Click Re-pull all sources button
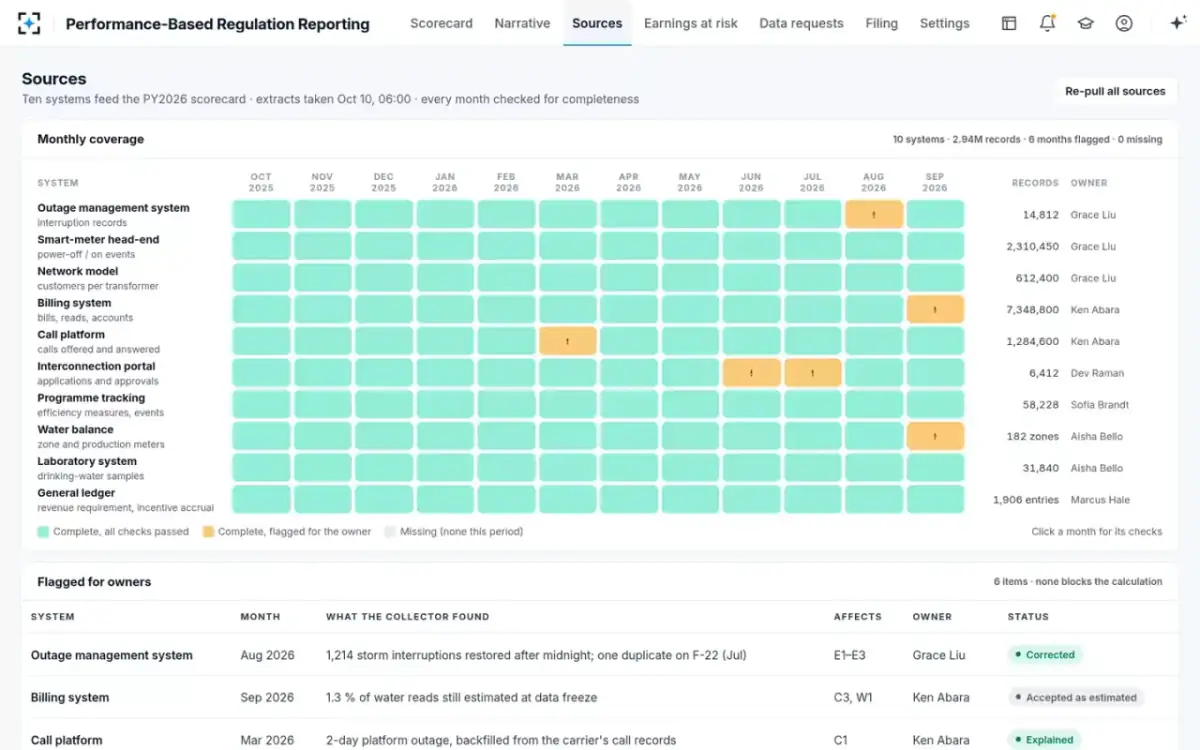Viewport: 1200px width, 750px height. click(x=1115, y=91)
